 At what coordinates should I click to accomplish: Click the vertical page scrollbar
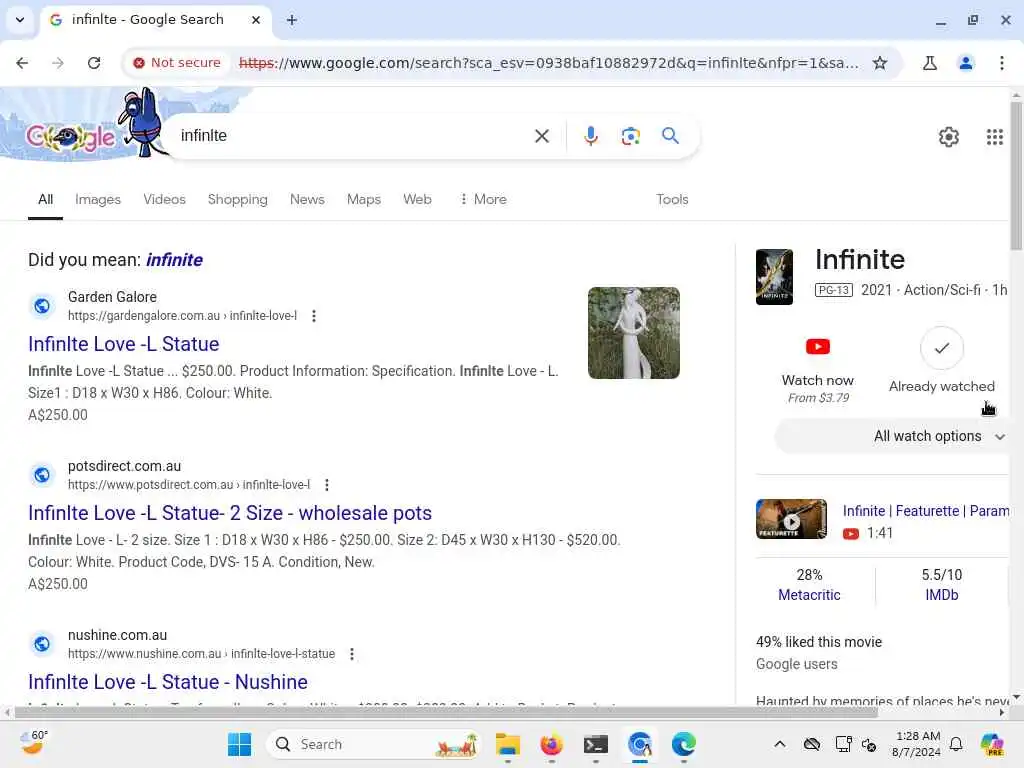pos(1016,176)
